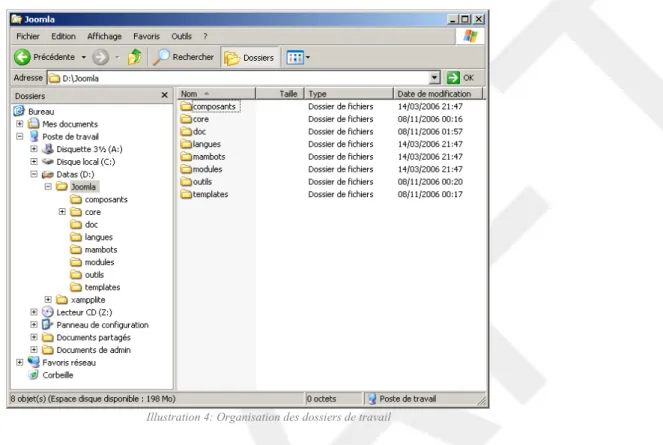Expand the core folder in tree
Image resolution: width=663 pixels, height=445 pixels.
(x=62, y=212)
